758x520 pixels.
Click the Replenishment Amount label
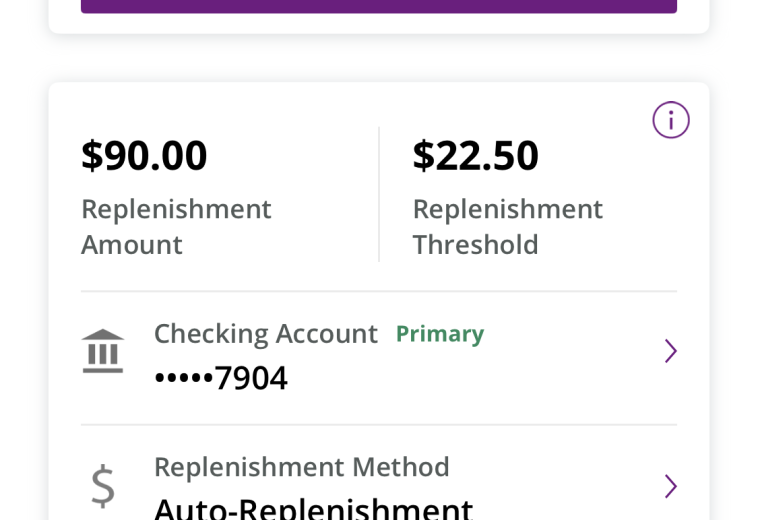tap(176, 227)
